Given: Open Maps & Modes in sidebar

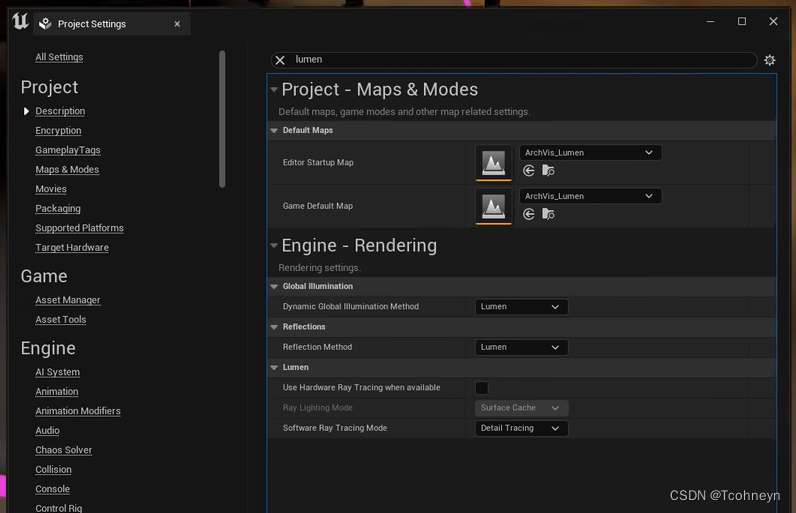Looking at the screenshot, I should [x=67, y=169].
